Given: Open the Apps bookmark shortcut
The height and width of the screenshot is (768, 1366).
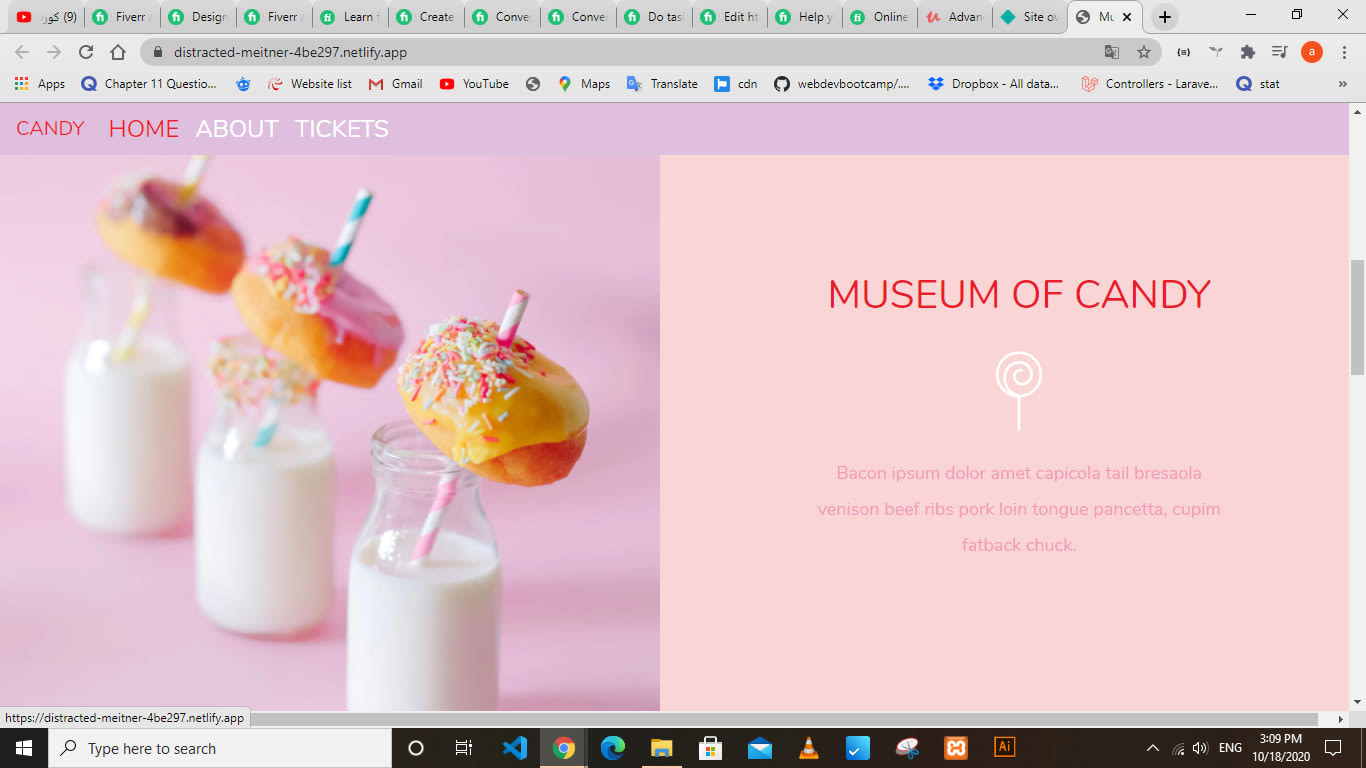Looking at the screenshot, I should (40, 84).
